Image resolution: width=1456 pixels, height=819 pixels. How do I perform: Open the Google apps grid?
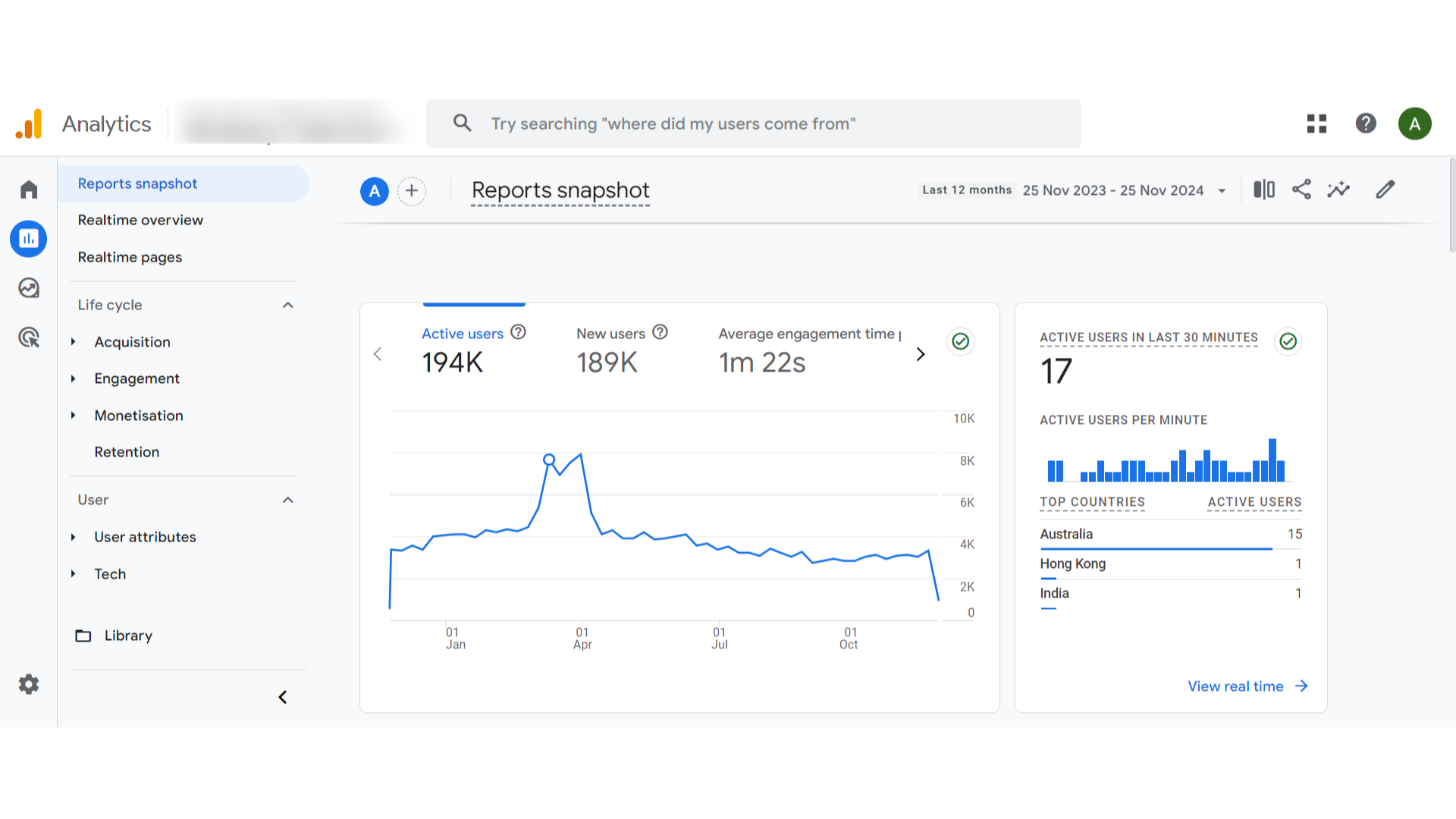point(1316,123)
